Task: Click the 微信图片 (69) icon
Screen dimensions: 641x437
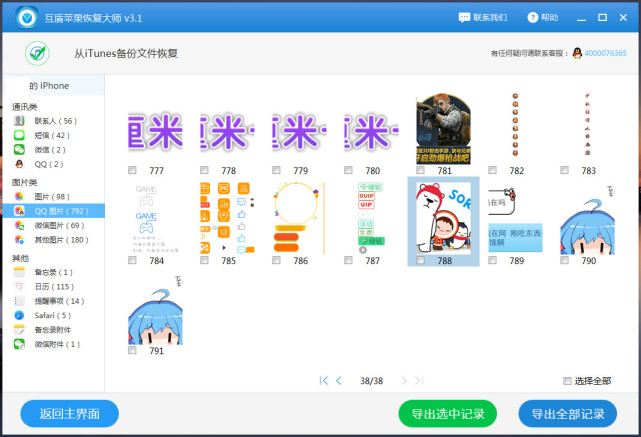Action: (19, 225)
